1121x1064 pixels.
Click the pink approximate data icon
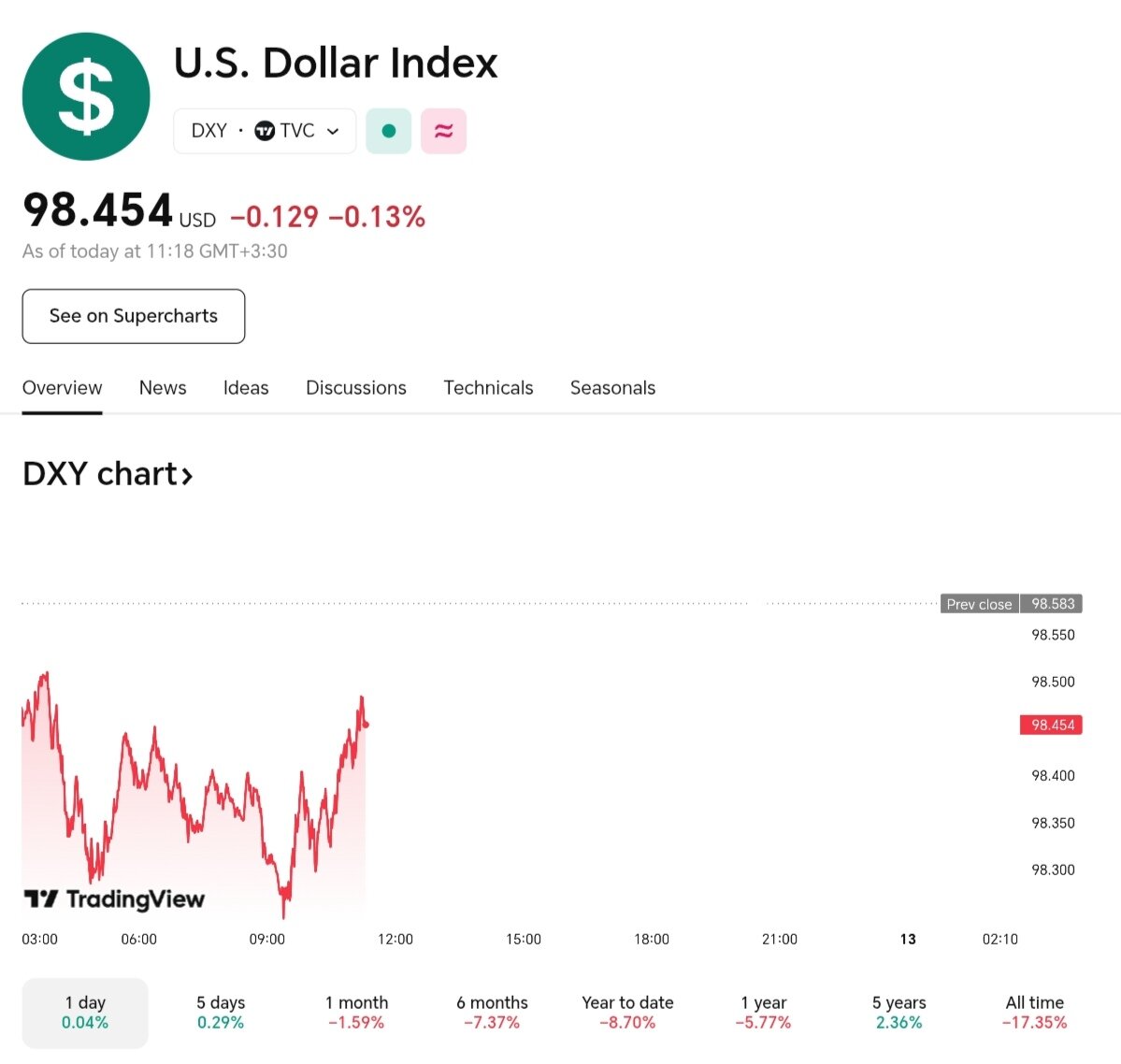click(x=444, y=131)
